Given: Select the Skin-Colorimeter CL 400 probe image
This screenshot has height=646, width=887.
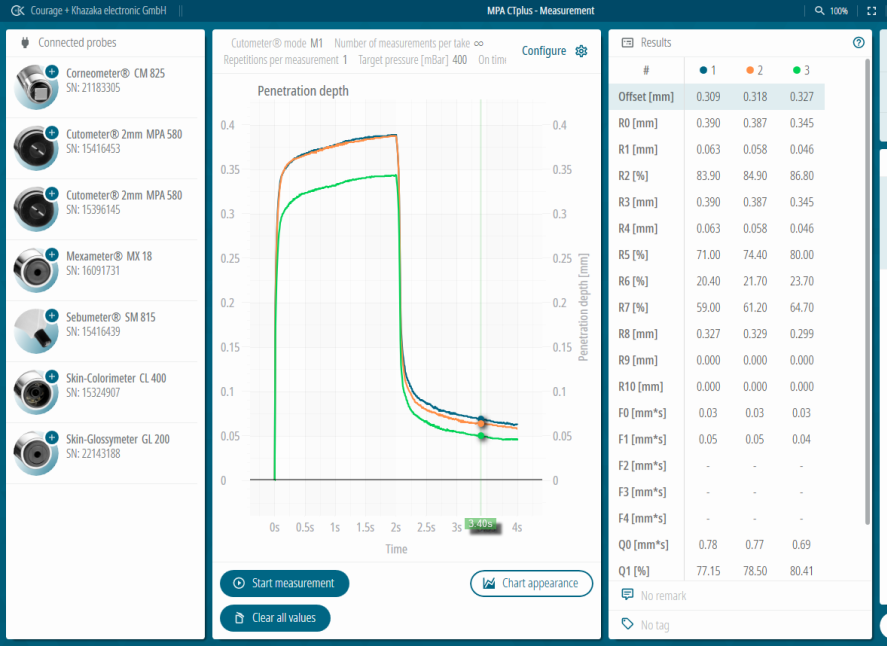Looking at the screenshot, I should [36, 393].
